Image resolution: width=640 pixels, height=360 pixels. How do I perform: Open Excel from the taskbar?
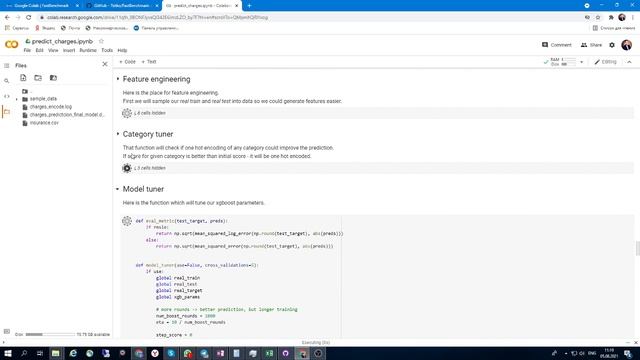coord(269,353)
